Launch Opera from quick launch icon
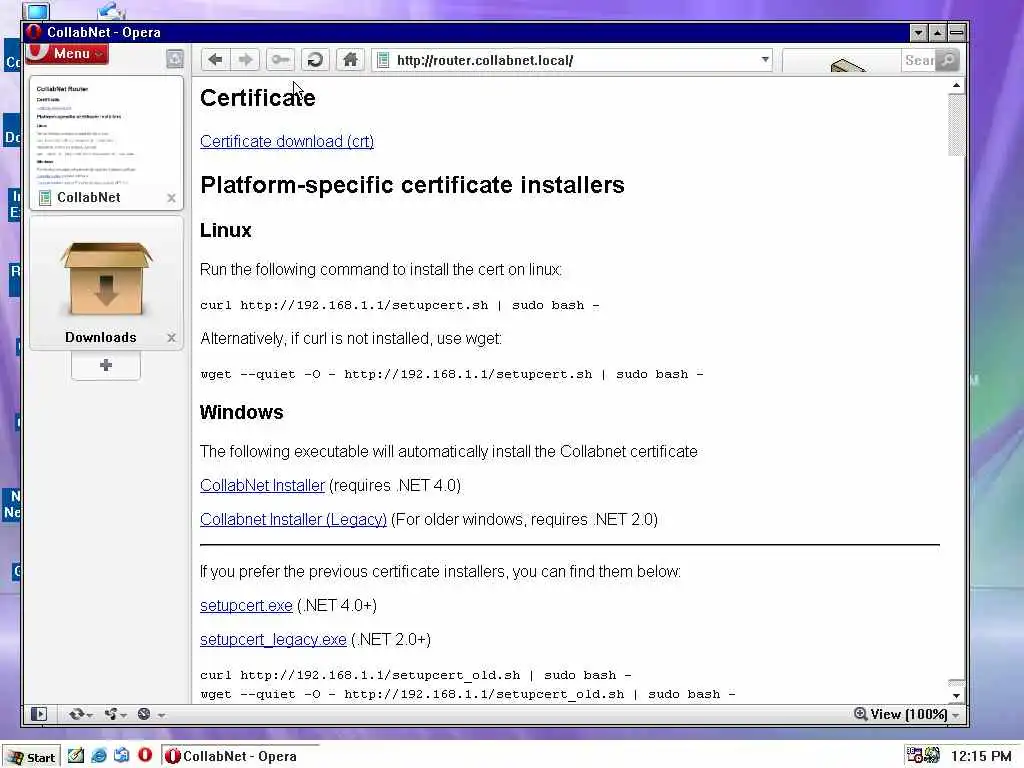 coord(145,756)
